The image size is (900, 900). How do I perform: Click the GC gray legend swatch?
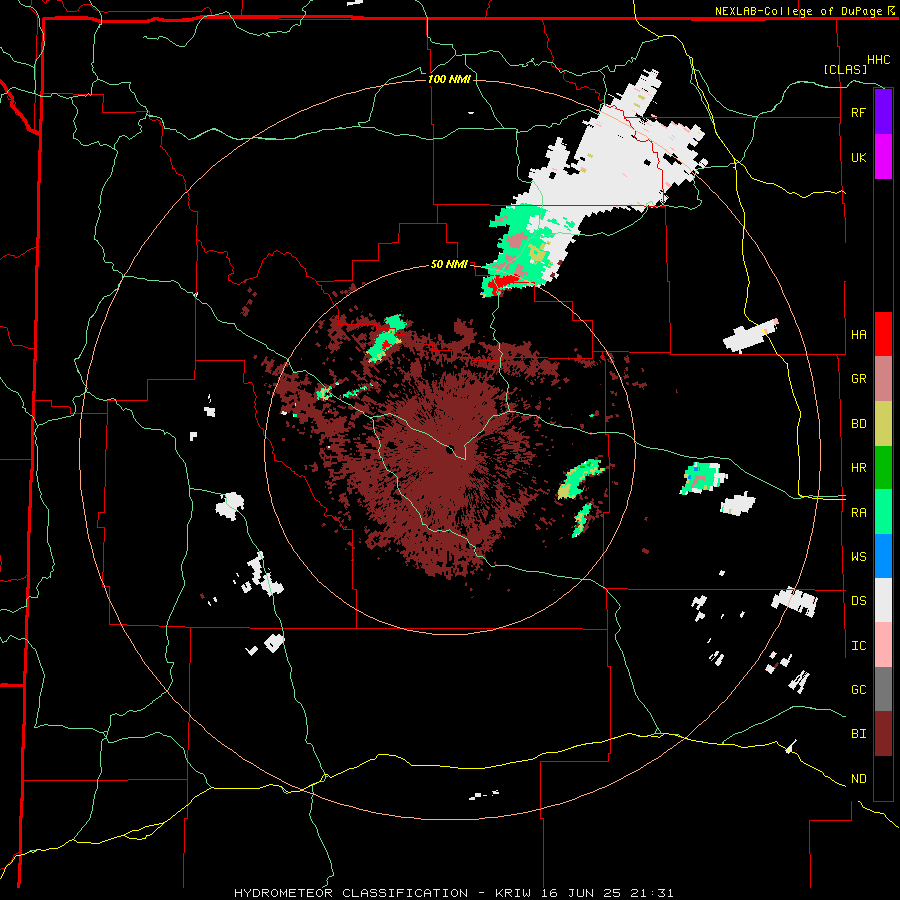tap(883, 689)
